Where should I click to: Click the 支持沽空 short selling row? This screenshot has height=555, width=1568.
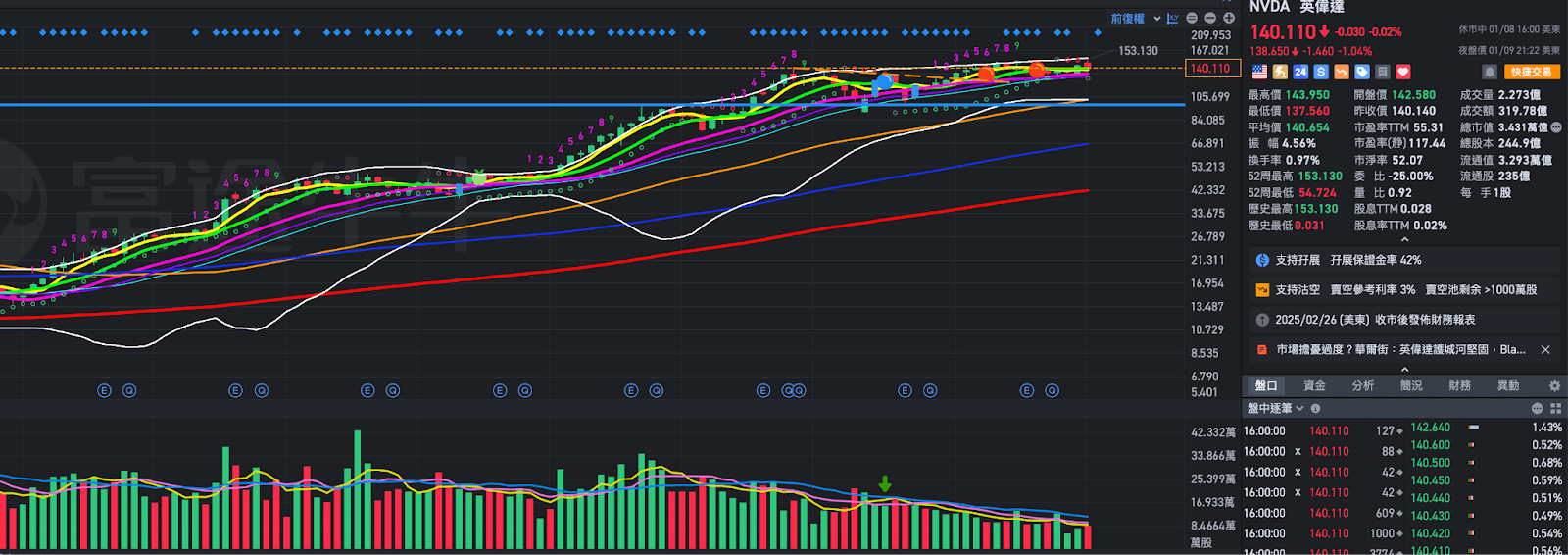[x=1404, y=290]
